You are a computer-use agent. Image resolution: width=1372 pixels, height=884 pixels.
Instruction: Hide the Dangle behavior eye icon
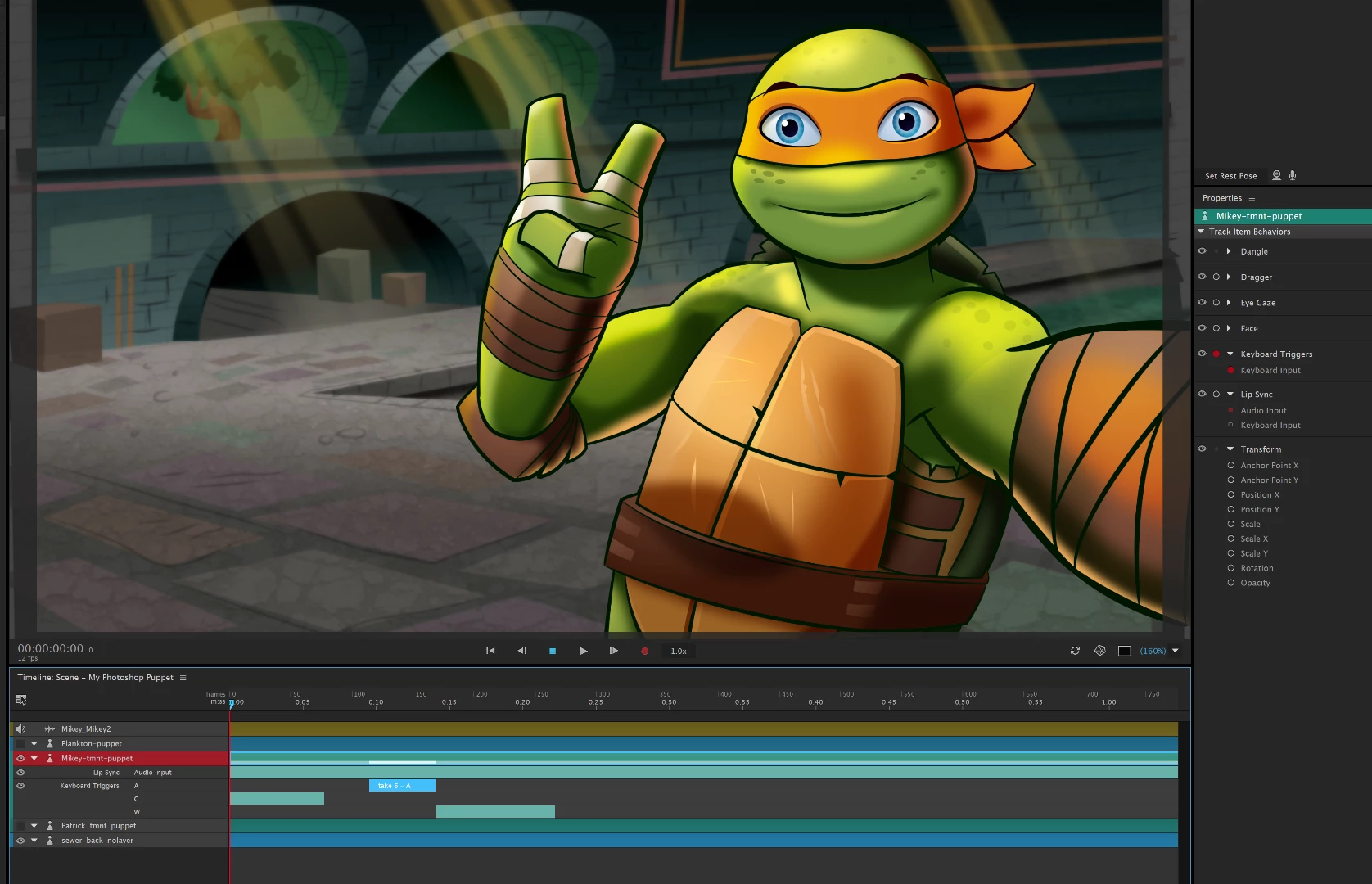(x=1202, y=251)
